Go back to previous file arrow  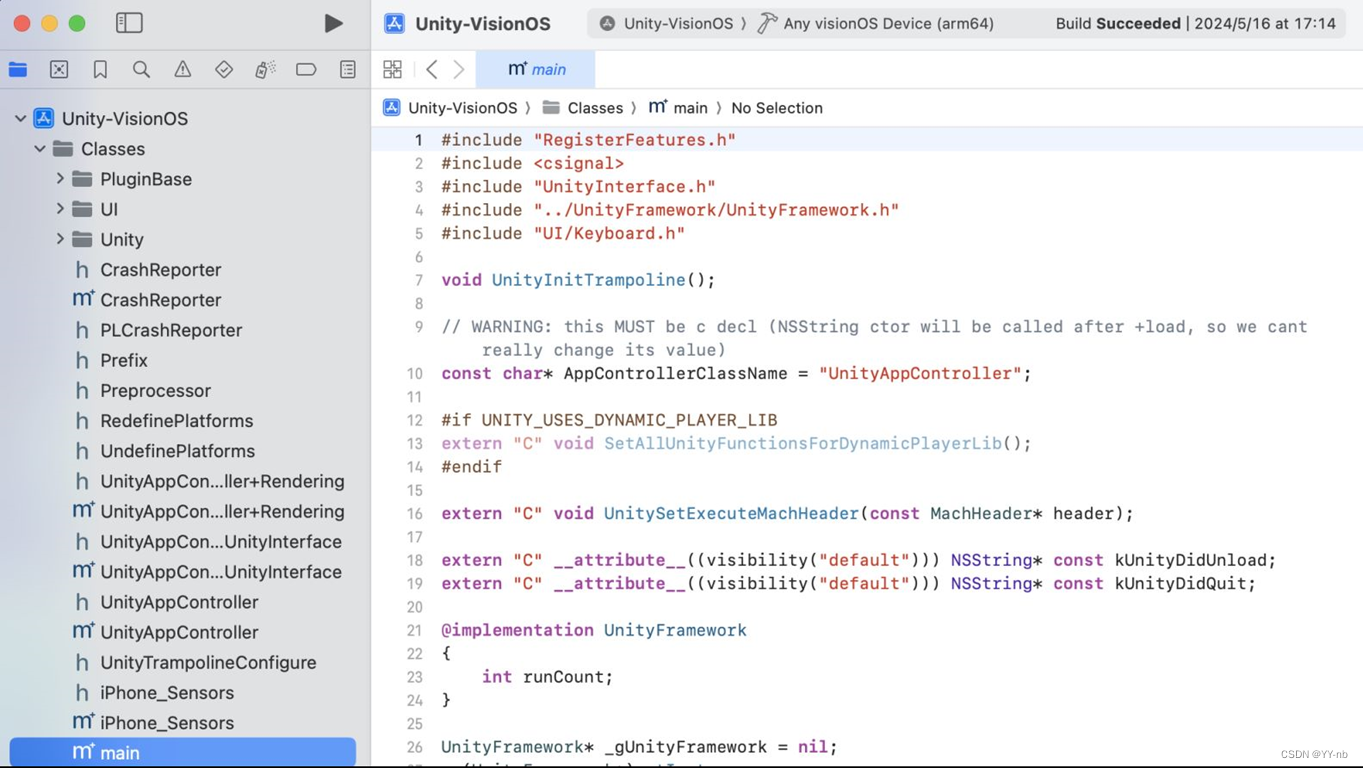432,69
